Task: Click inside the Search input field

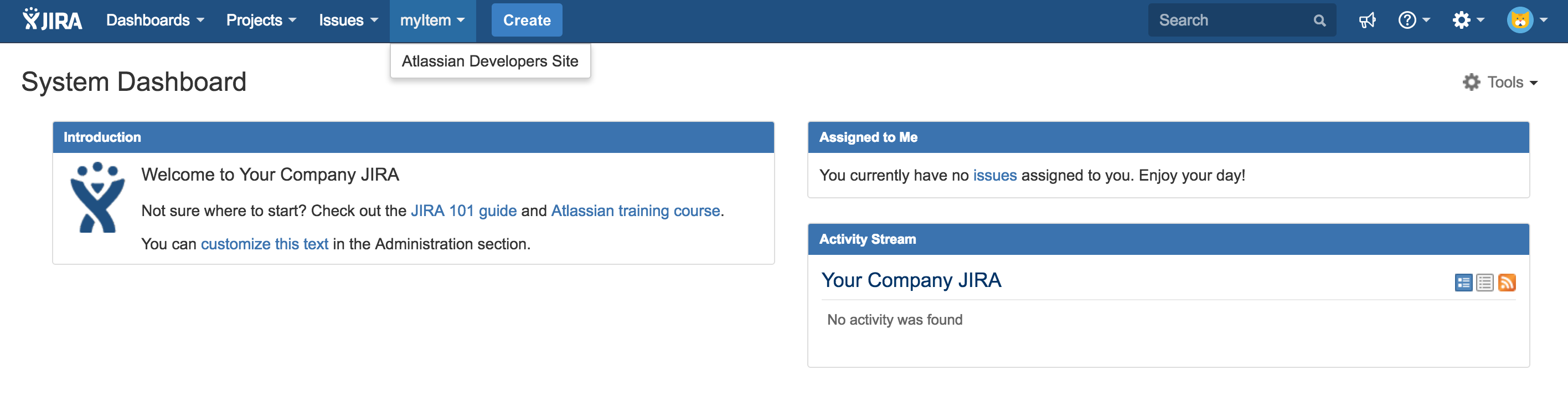Action: click(1230, 19)
